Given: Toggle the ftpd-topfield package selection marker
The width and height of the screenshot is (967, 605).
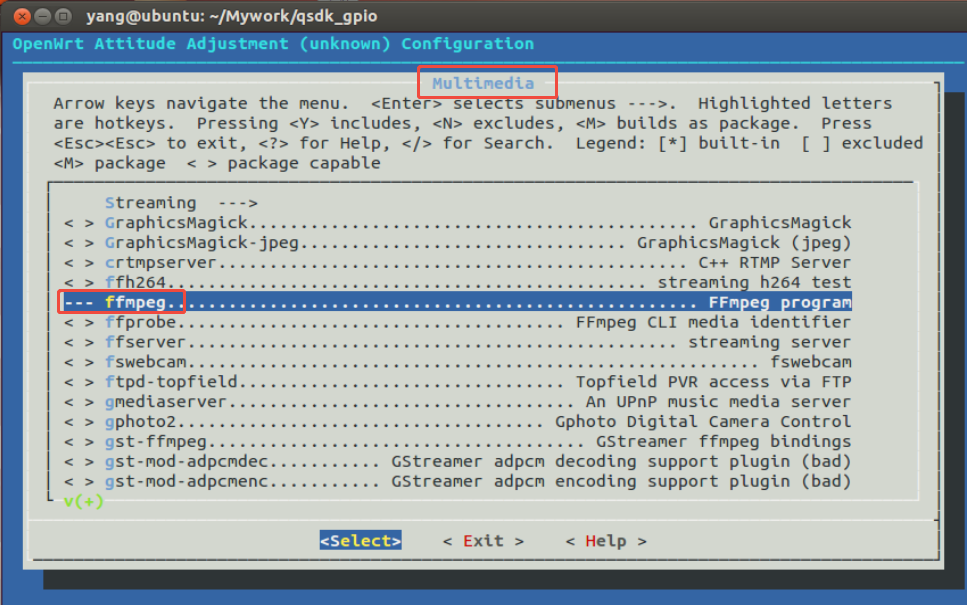Looking at the screenshot, I should (80, 382).
